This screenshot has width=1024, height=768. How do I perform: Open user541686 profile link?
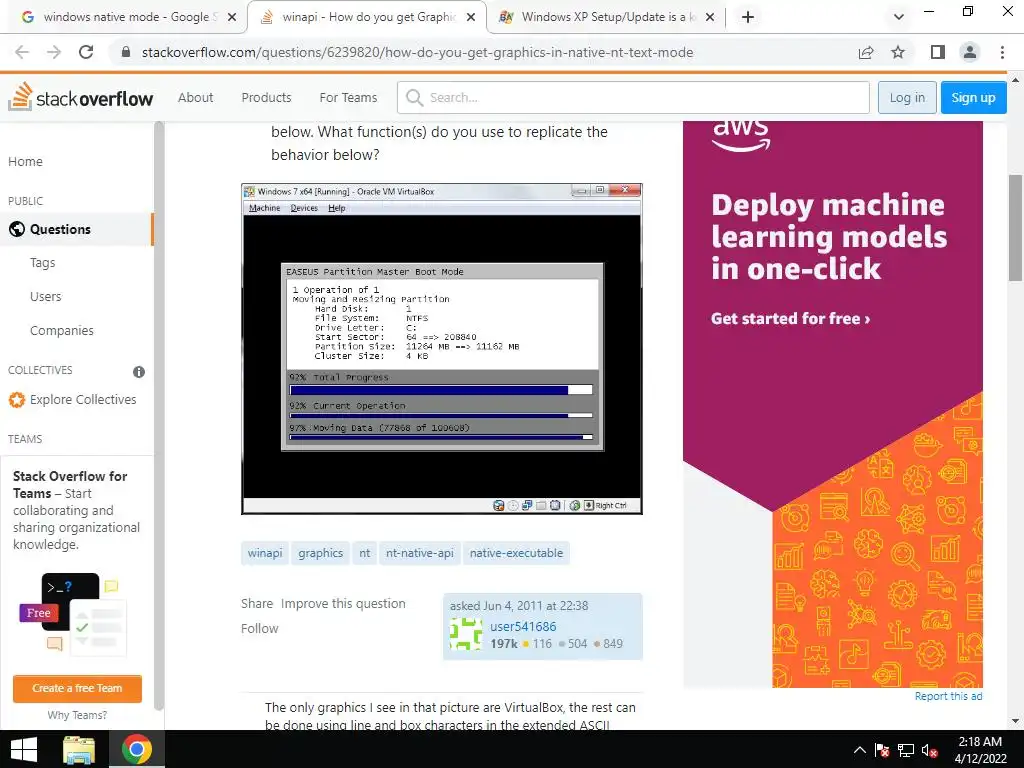click(x=523, y=626)
